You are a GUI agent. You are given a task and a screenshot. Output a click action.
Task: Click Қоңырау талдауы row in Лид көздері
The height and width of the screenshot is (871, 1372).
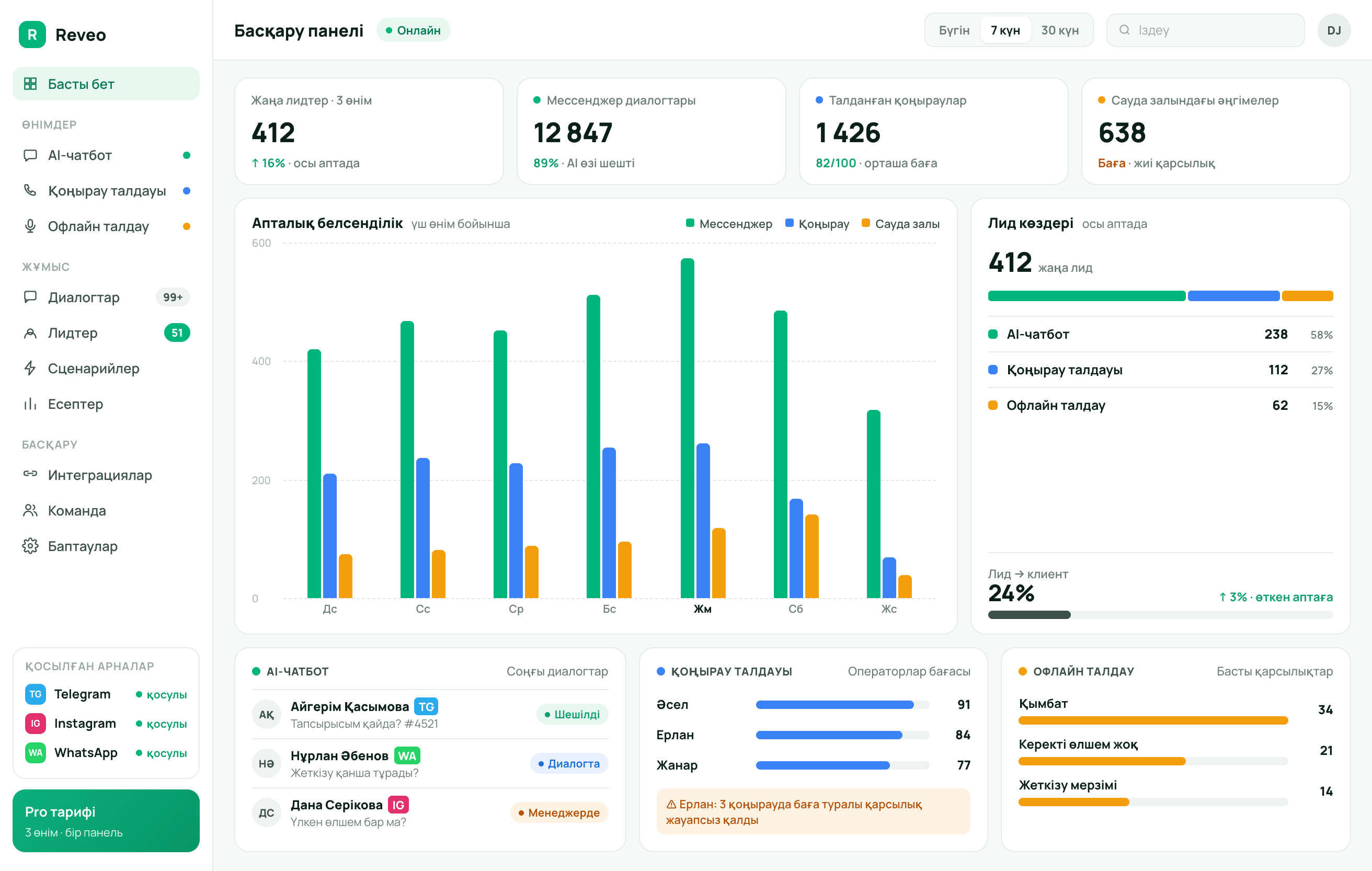[x=1160, y=370]
